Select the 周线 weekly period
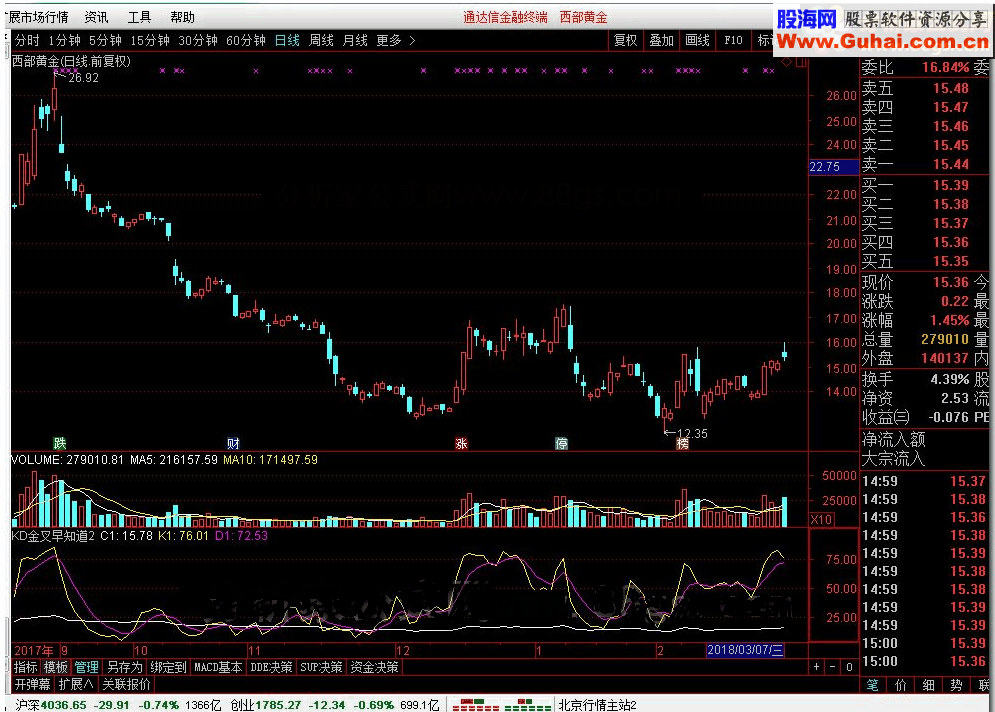The width and height of the screenshot is (995, 712). tap(321, 41)
